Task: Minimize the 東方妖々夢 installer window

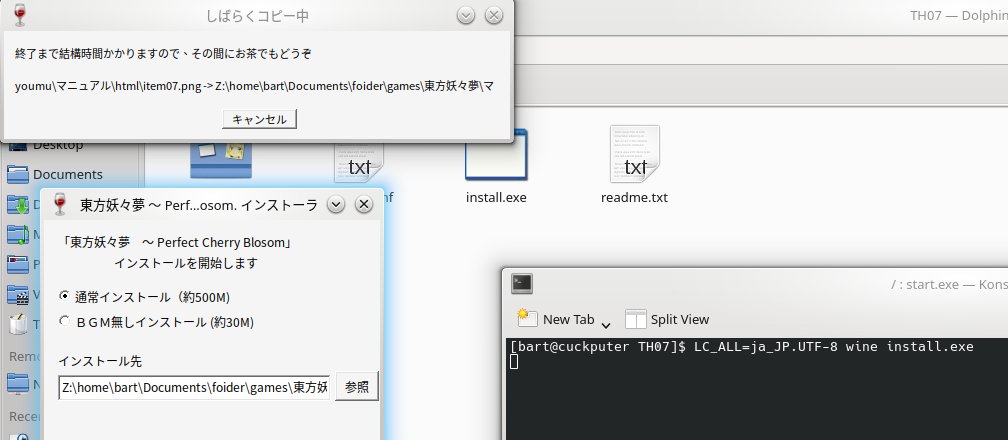Action: [x=336, y=205]
